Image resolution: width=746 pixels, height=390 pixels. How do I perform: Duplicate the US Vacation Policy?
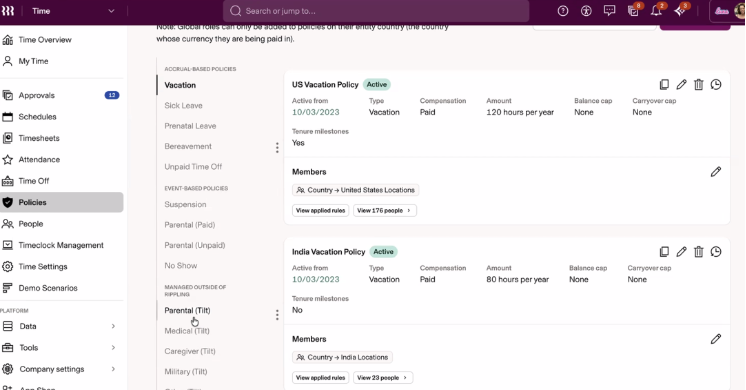pos(664,85)
